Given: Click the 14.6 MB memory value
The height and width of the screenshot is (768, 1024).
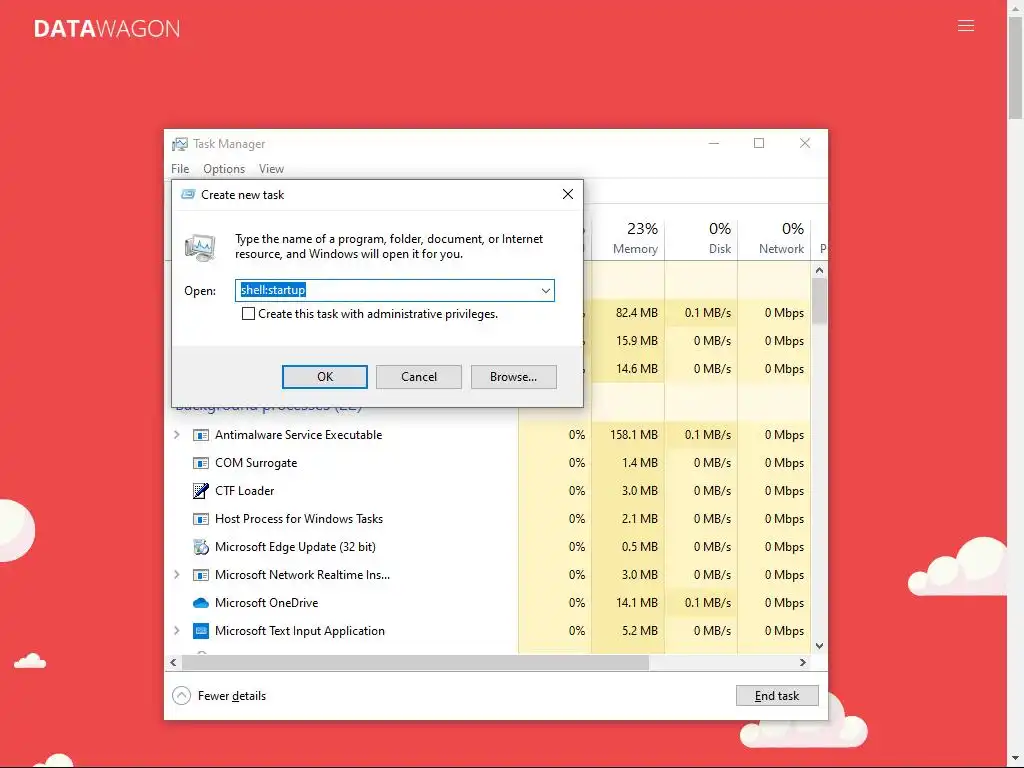Looking at the screenshot, I should click(637, 369).
